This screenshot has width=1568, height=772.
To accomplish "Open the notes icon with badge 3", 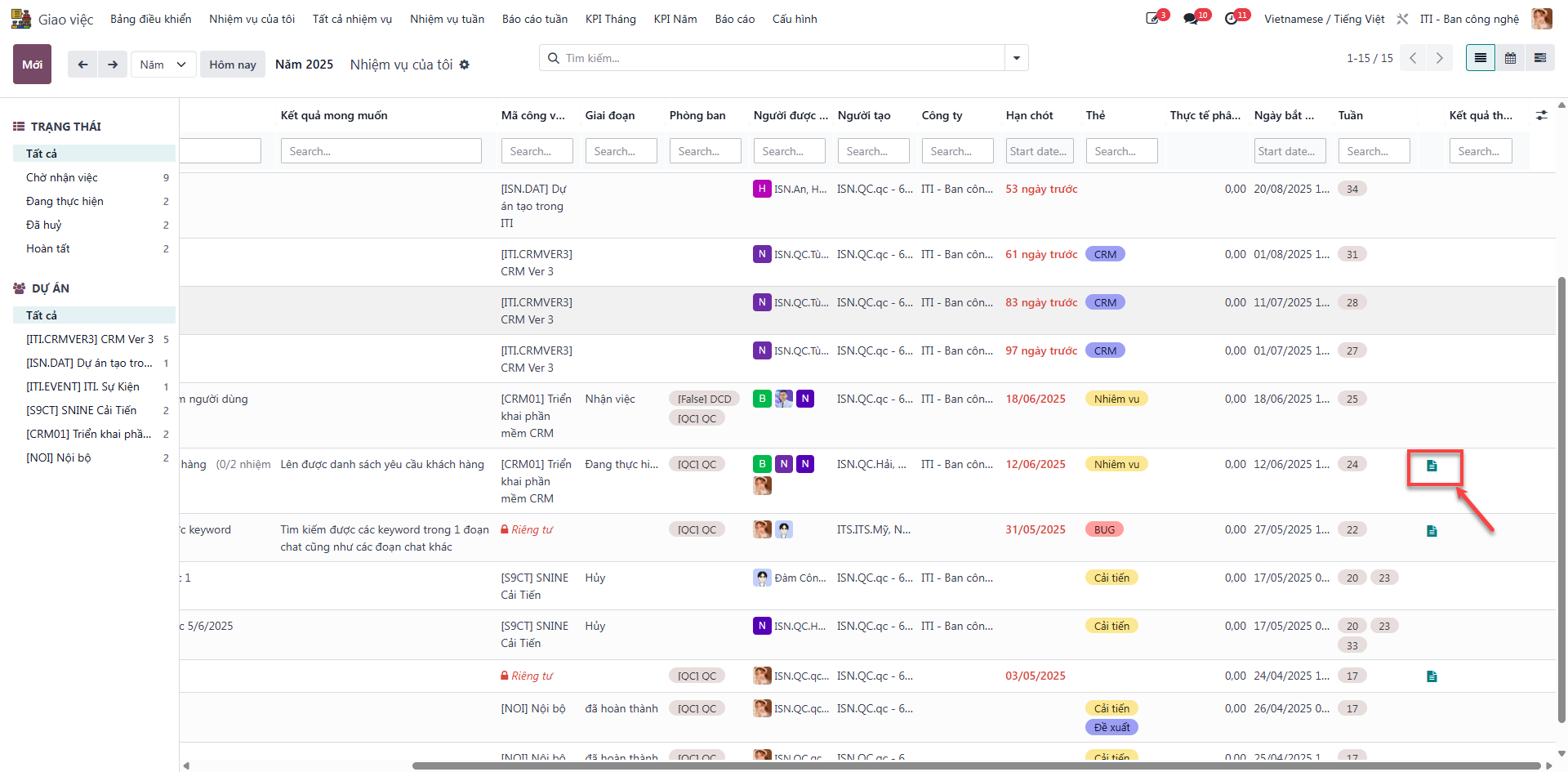I will (1153, 19).
